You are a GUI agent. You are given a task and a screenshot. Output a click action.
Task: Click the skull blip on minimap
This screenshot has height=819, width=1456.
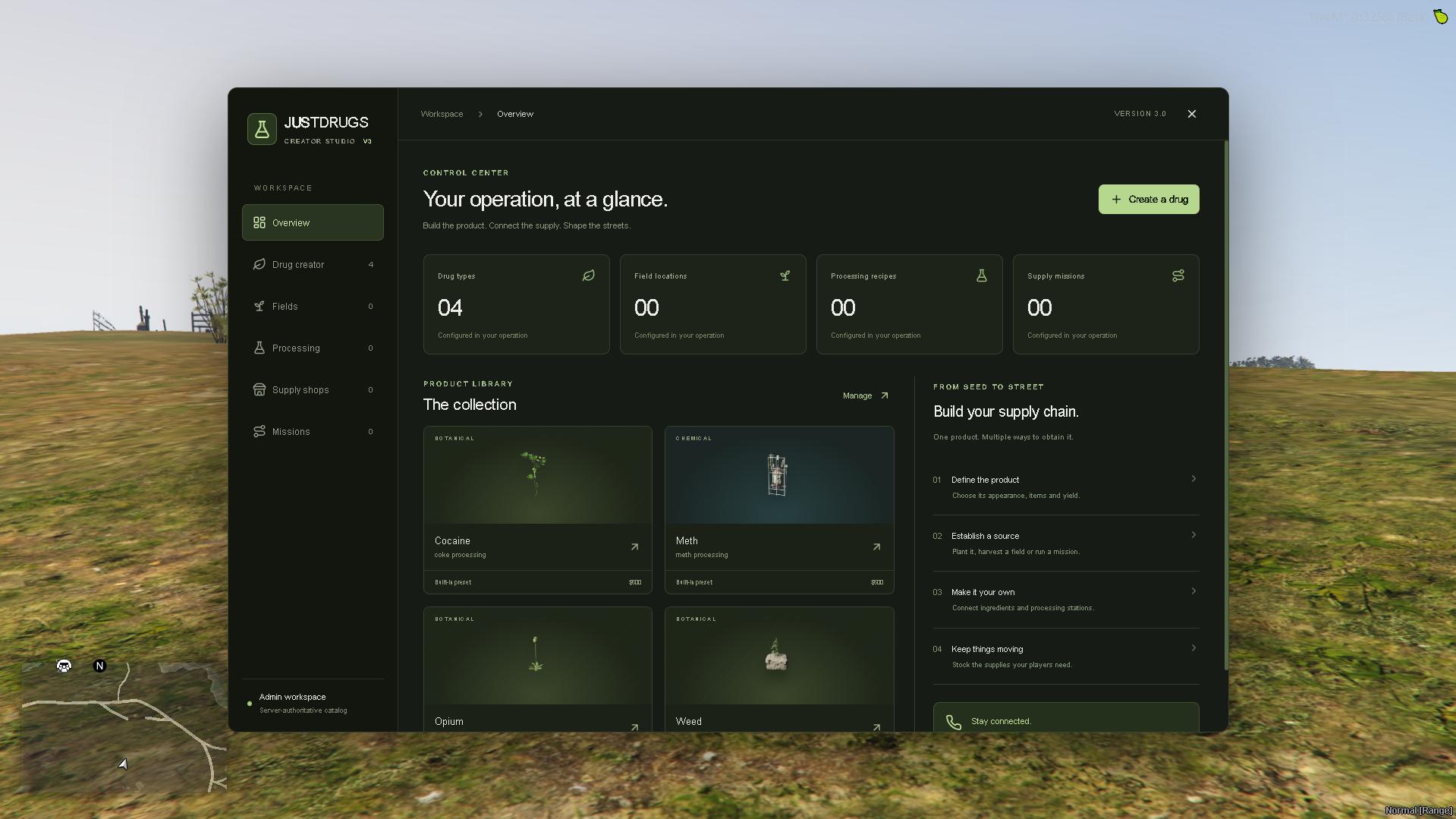[64, 666]
